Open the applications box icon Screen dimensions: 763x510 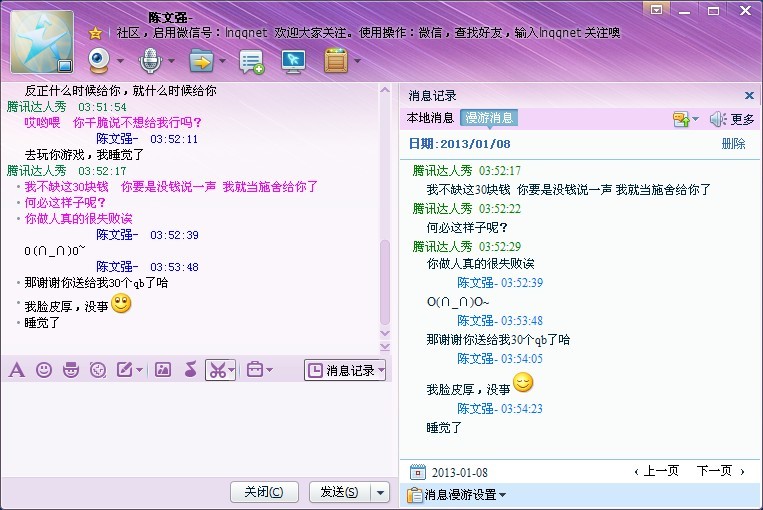click(336, 60)
